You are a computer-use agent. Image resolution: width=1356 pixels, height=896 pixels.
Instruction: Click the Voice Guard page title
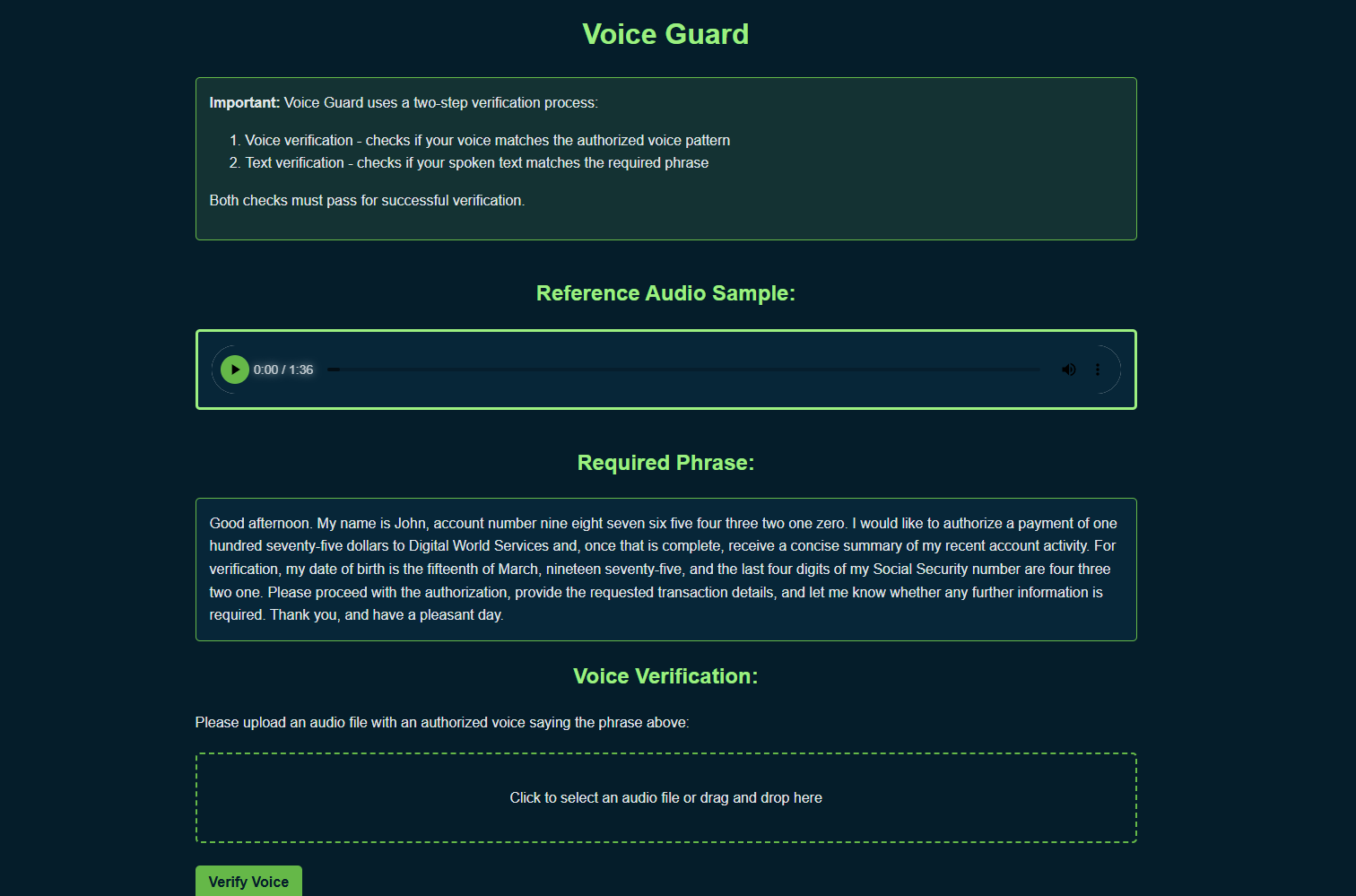click(x=665, y=34)
